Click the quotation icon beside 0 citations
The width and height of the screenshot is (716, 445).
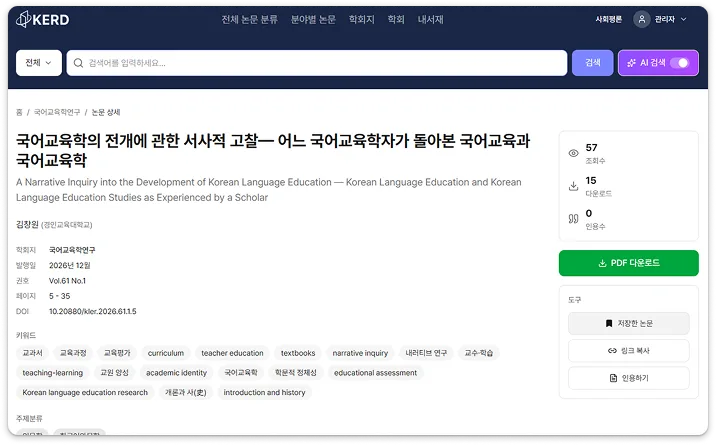pyautogui.click(x=574, y=219)
